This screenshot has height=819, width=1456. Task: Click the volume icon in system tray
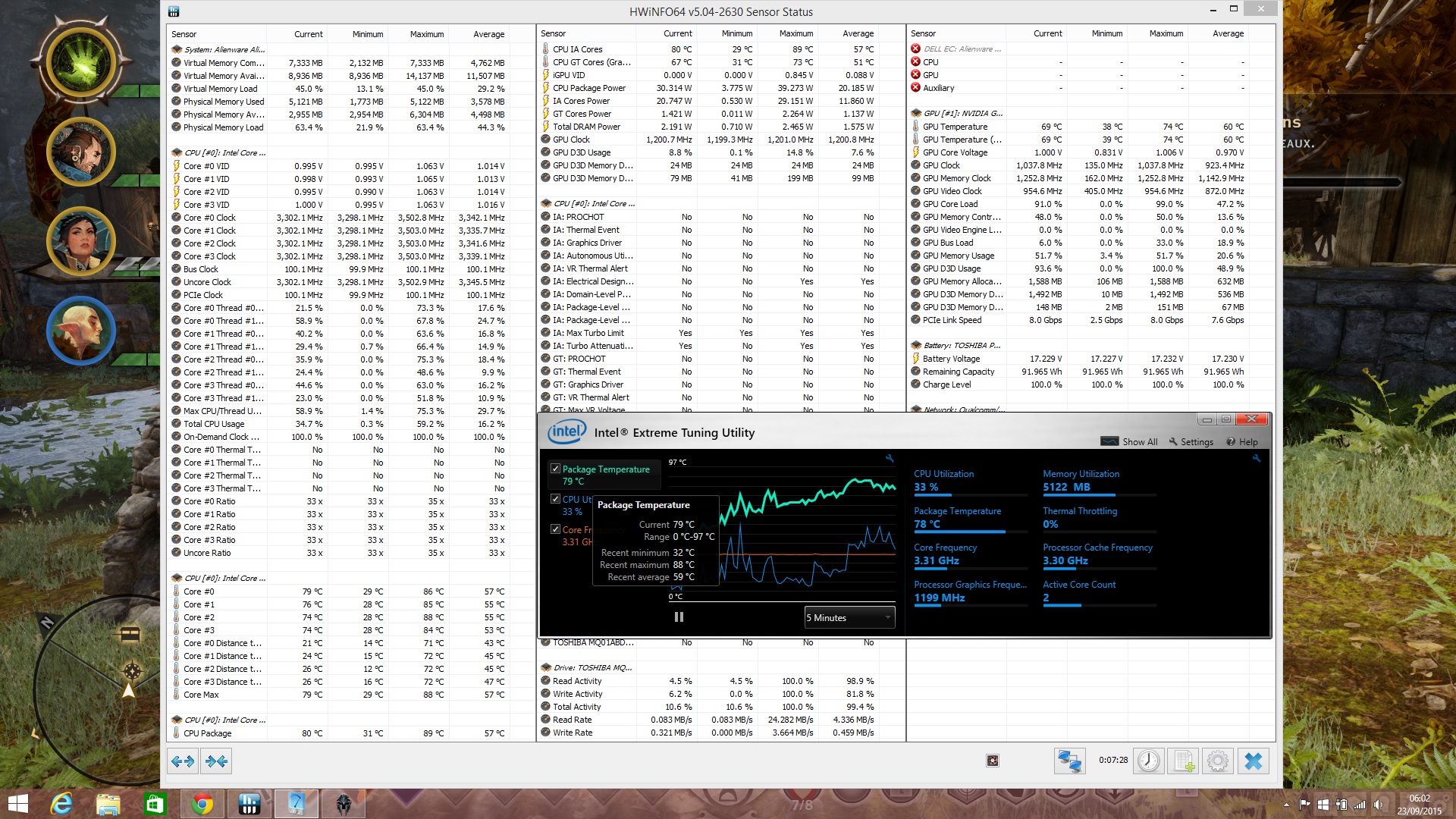point(1378,805)
